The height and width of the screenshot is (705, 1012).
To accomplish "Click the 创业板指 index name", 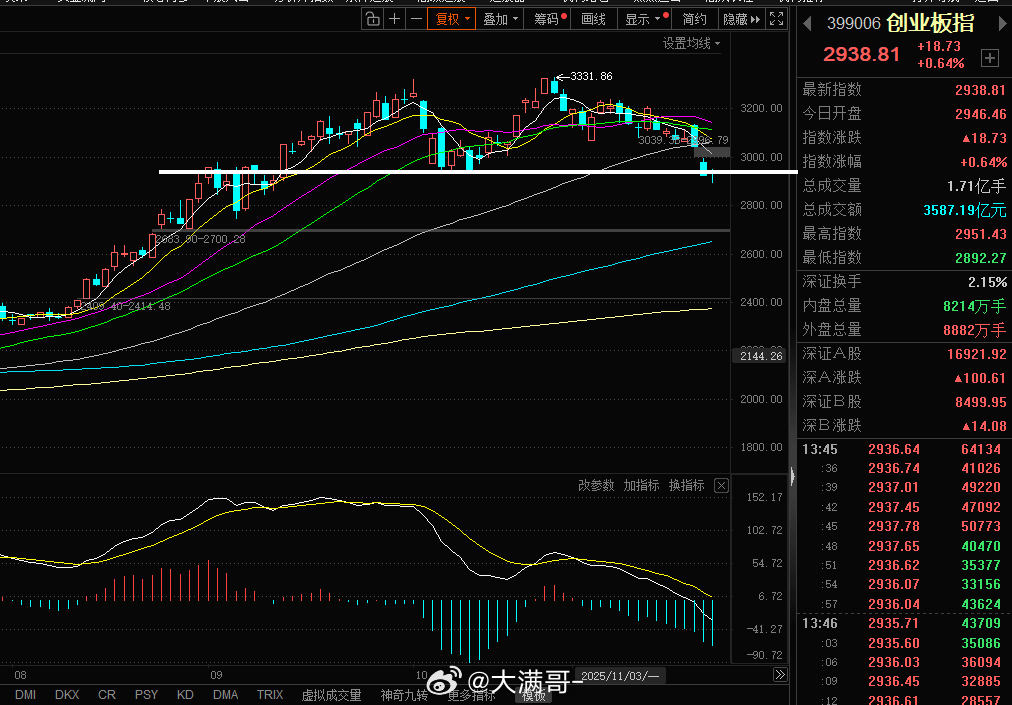I will [929, 23].
